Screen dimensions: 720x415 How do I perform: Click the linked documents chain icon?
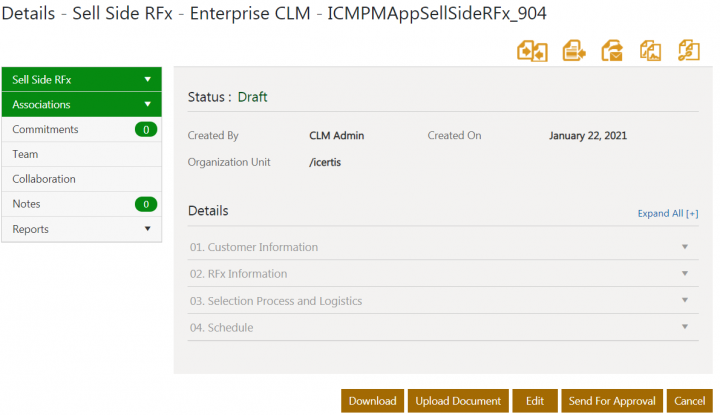coord(688,50)
